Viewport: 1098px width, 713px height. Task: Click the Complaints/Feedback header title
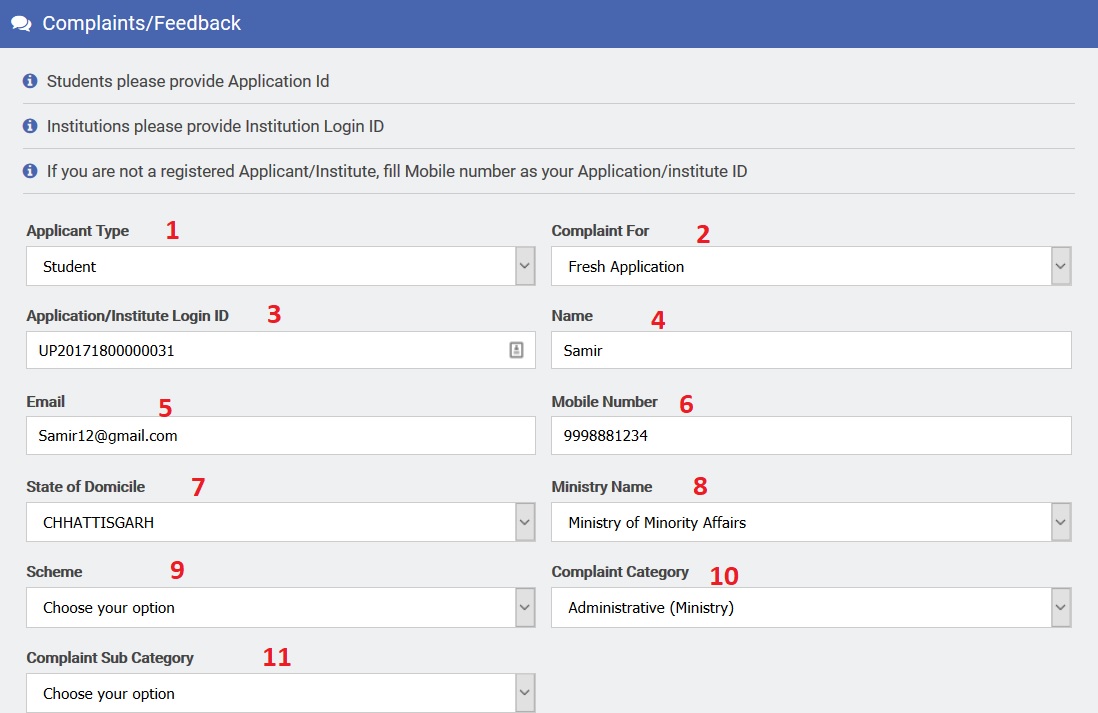[141, 23]
